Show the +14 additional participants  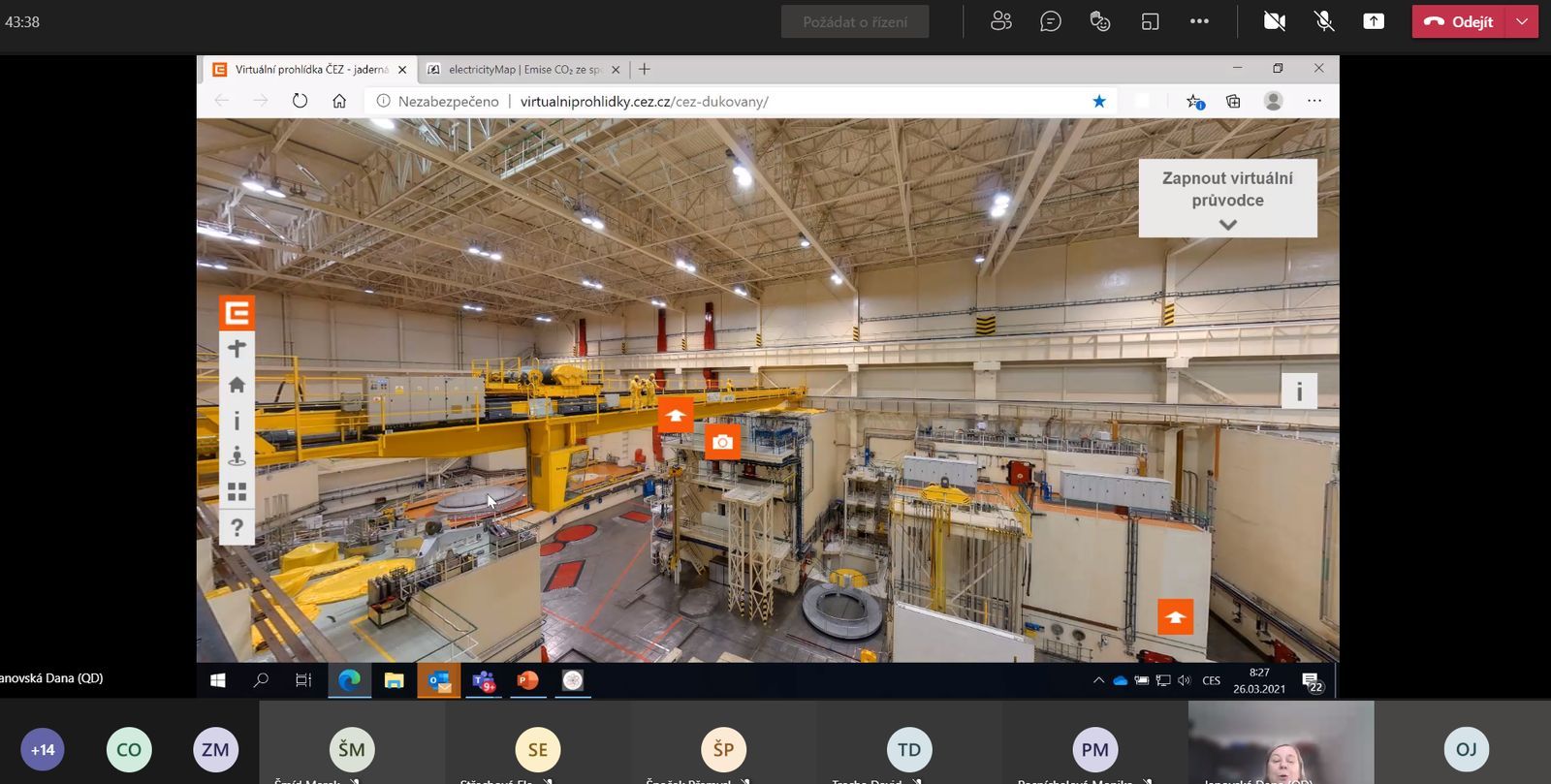(x=43, y=749)
